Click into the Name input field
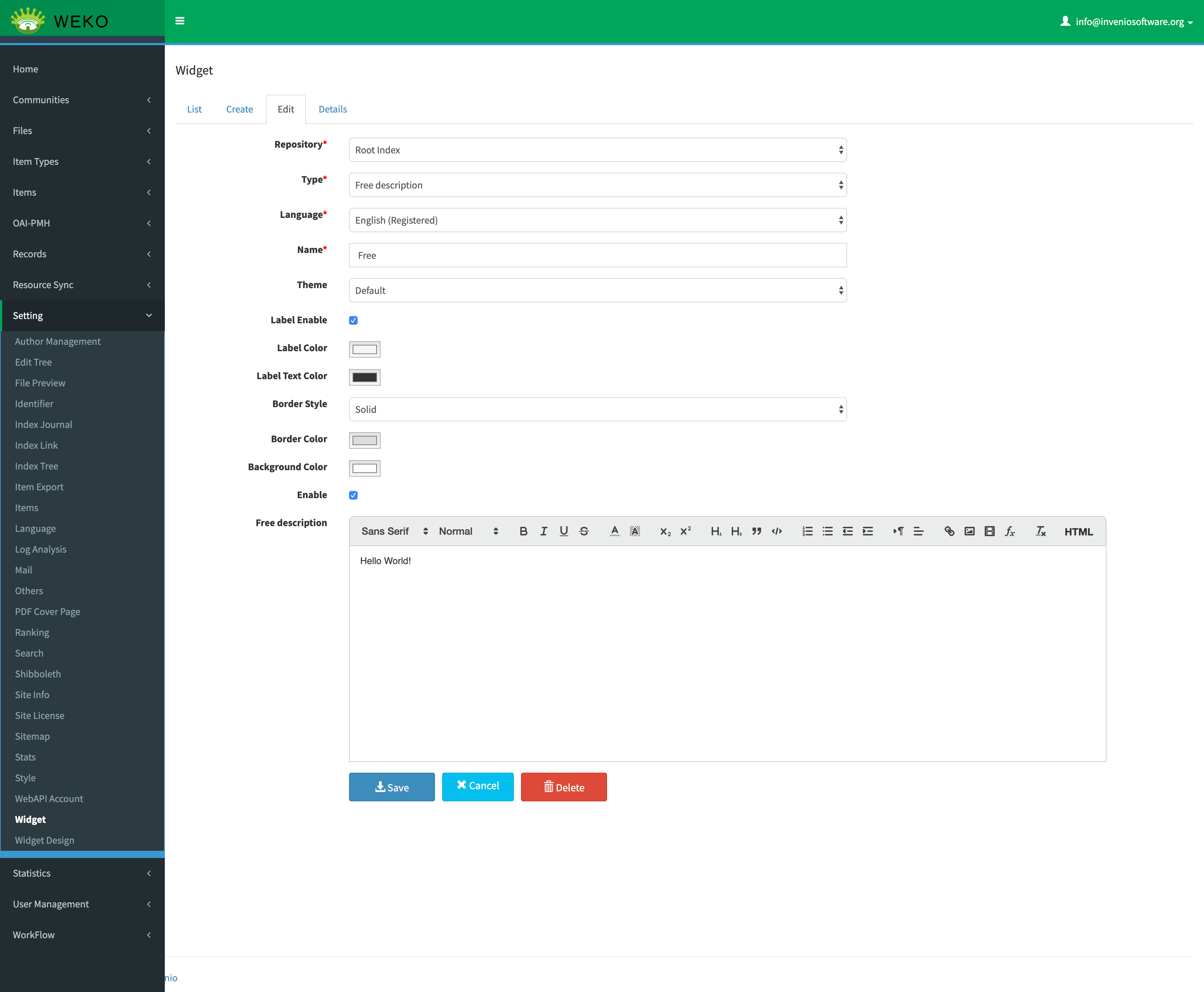1204x992 pixels. click(x=597, y=256)
